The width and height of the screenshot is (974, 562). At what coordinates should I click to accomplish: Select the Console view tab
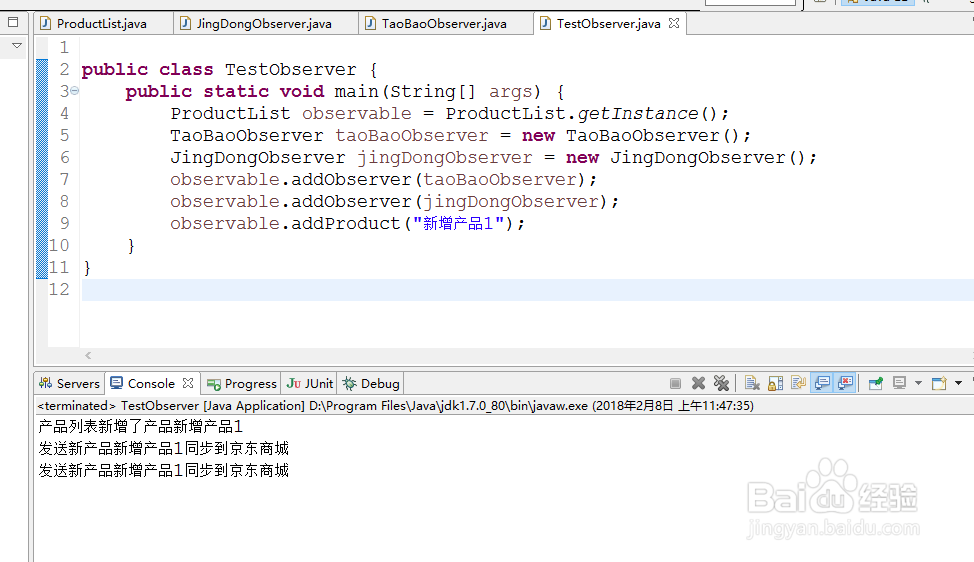coord(150,383)
